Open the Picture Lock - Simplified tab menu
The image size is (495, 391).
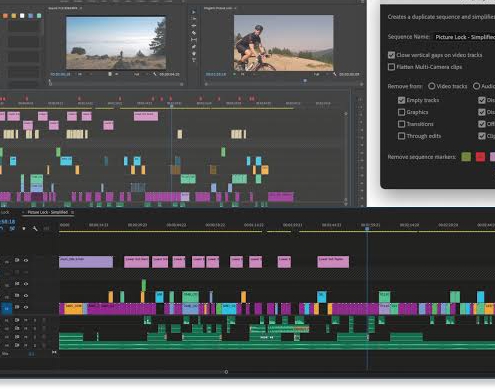[72, 212]
